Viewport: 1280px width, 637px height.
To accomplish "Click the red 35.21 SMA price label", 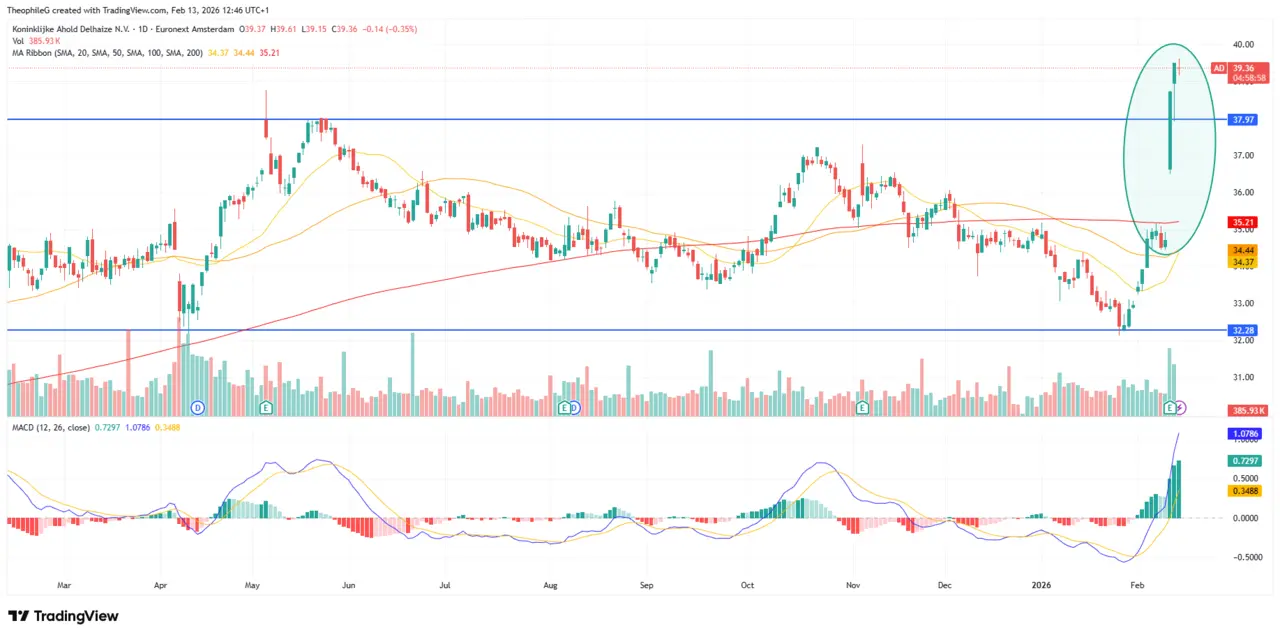I will click(x=1243, y=222).
